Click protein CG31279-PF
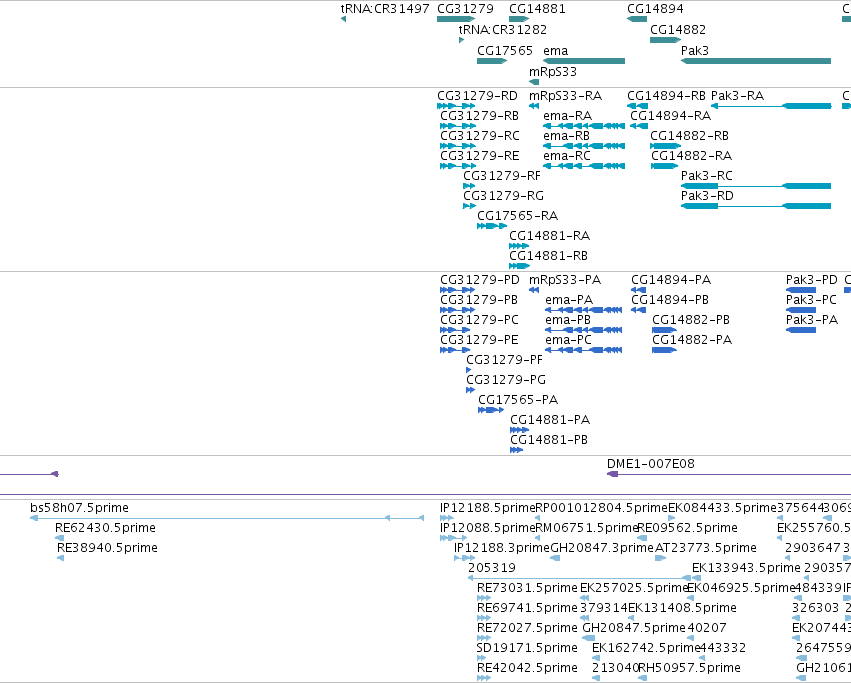This screenshot has height=683, width=851. coord(504,361)
